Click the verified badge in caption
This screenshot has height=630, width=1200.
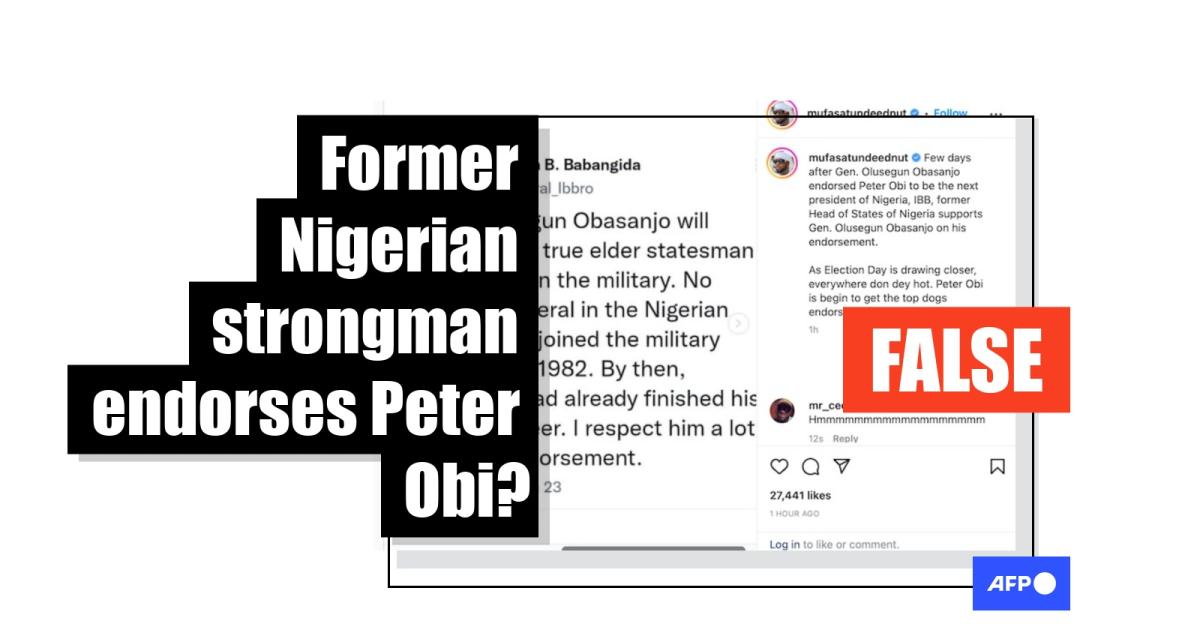tap(914, 158)
